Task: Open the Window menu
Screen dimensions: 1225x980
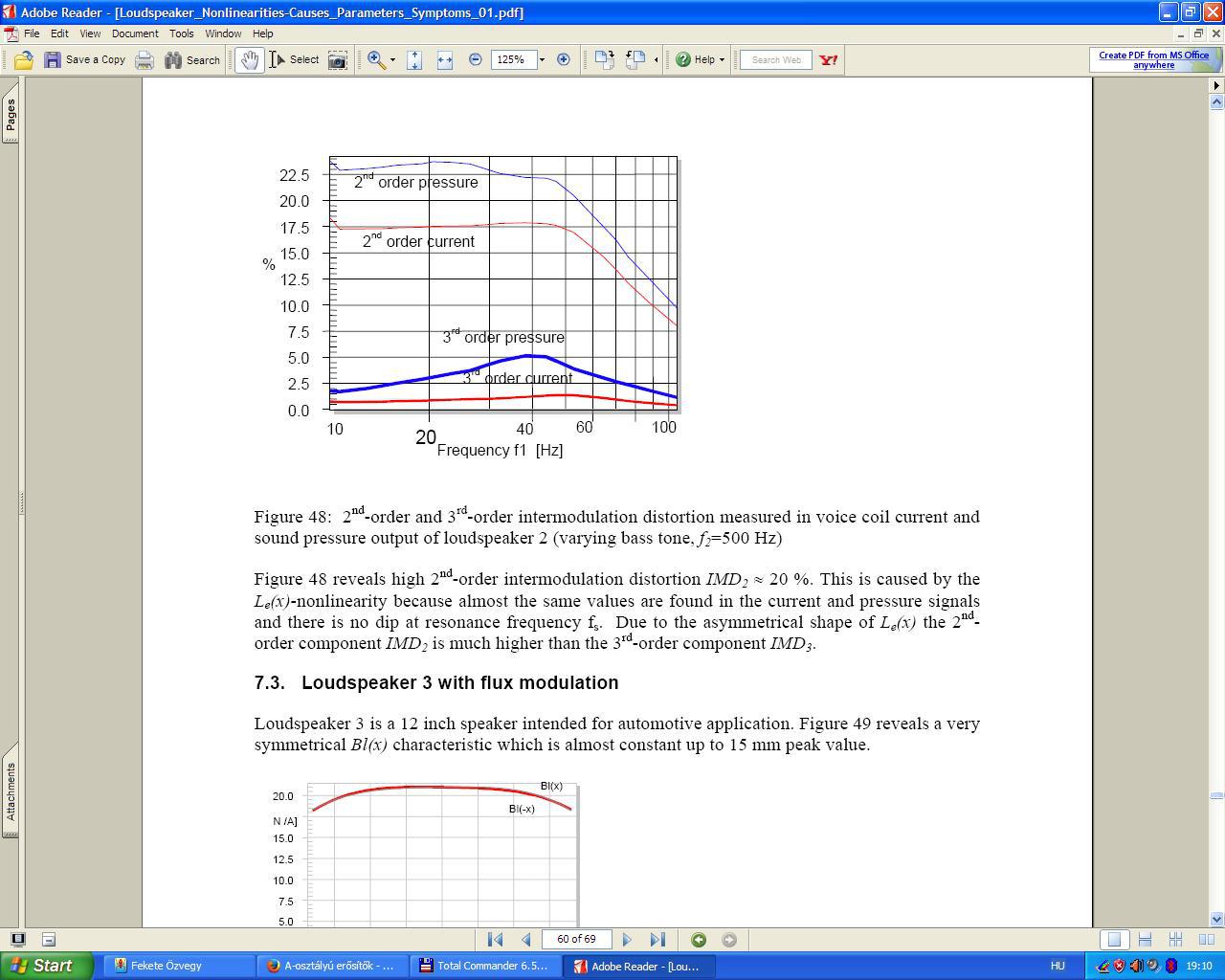Action: point(223,33)
